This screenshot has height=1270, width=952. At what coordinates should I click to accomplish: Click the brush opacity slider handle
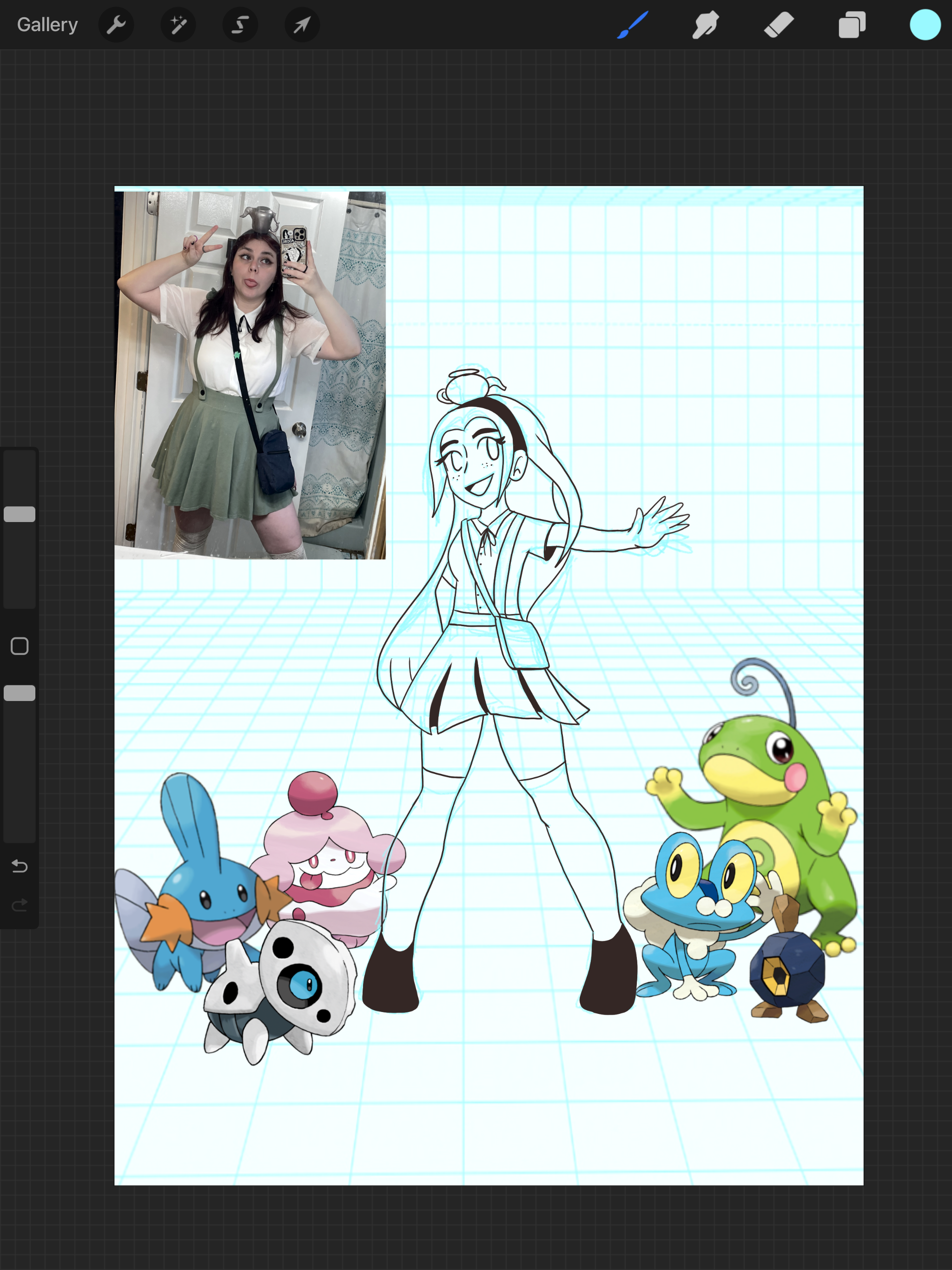click(x=20, y=693)
